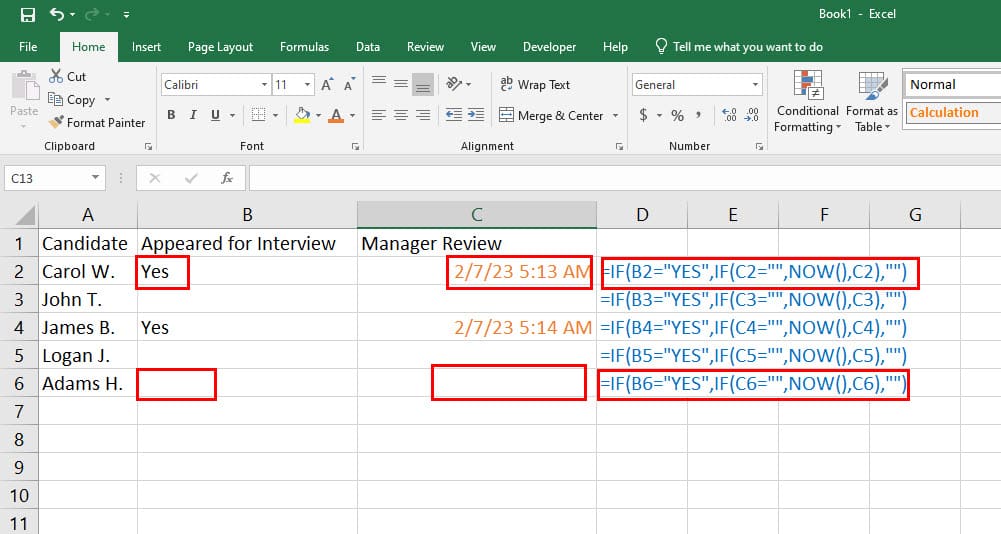Click the Orientation text angle icon
Screen dimensions: 1001x534
[x=455, y=84]
